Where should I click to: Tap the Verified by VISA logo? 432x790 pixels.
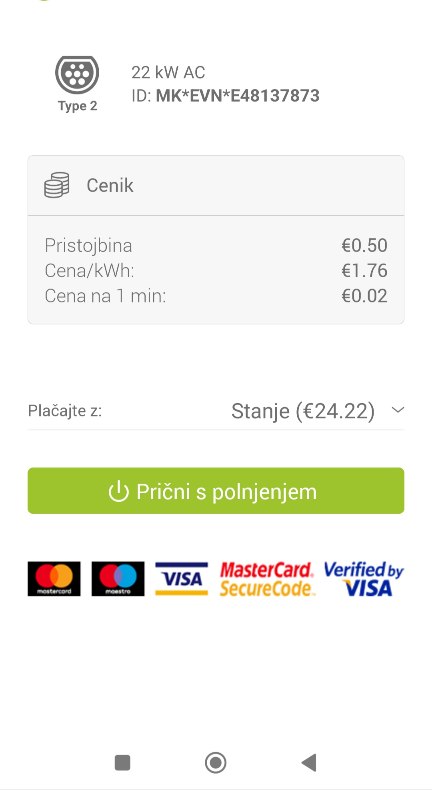click(x=364, y=578)
